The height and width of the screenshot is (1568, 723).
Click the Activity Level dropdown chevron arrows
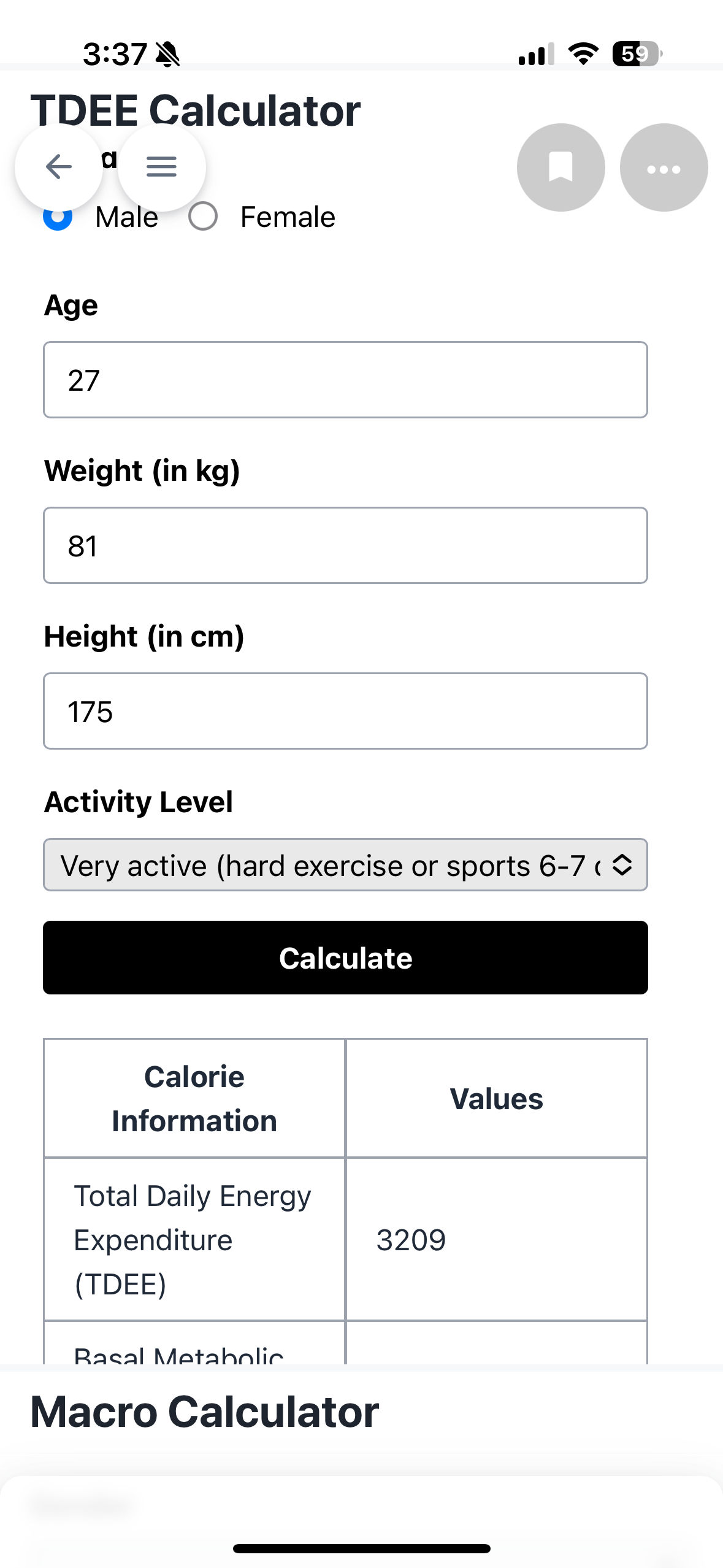[x=622, y=865]
